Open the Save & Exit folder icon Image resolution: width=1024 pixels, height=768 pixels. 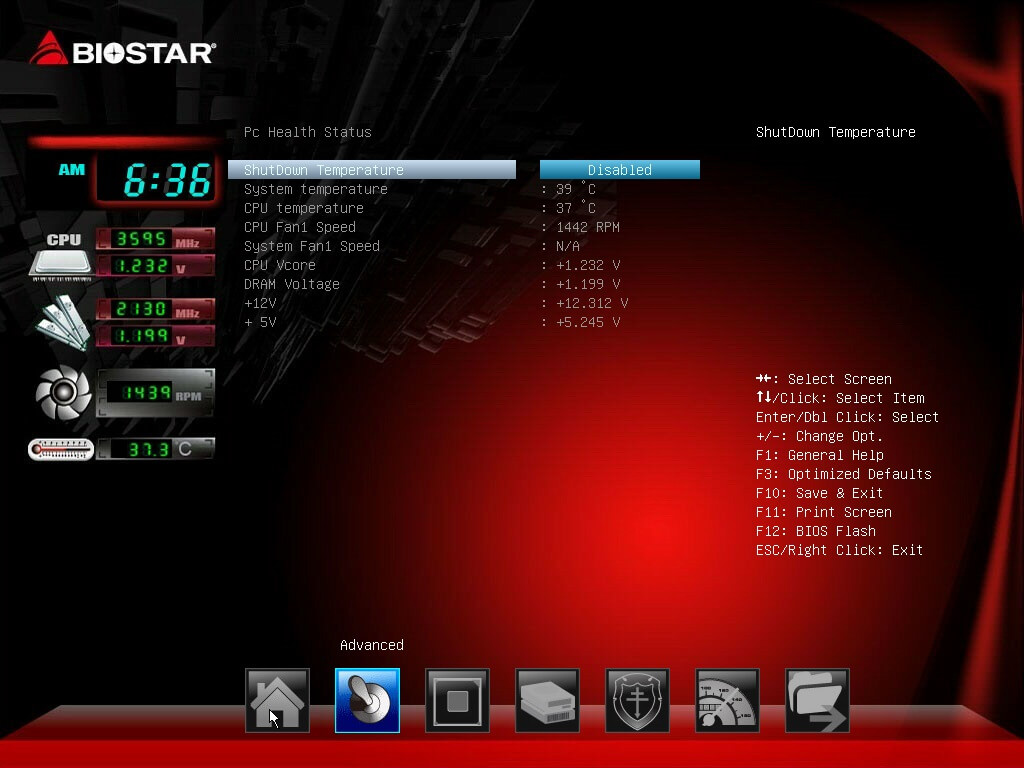click(x=817, y=700)
